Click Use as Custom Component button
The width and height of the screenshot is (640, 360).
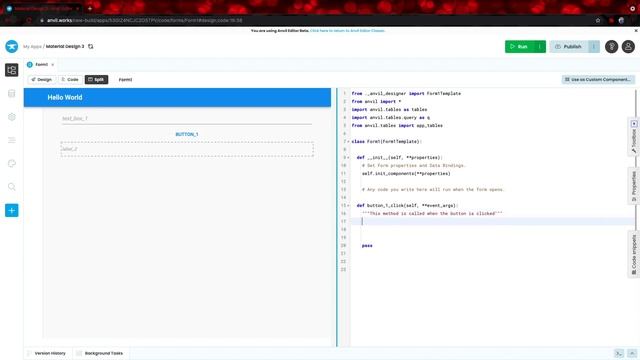(598, 80)
